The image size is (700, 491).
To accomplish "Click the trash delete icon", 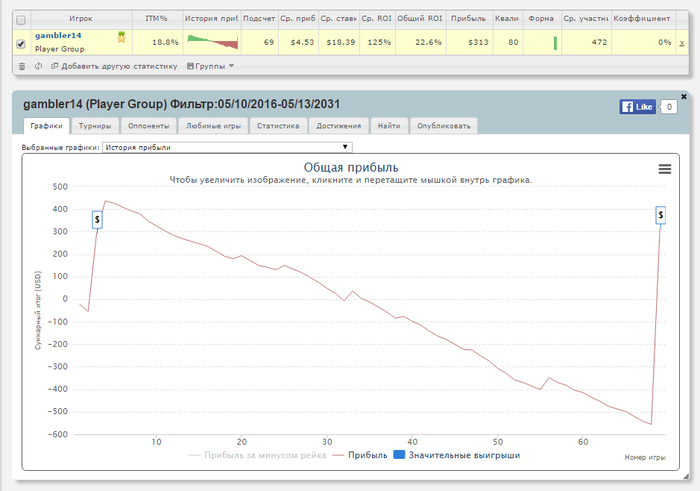I will click(x=22, y=66).
